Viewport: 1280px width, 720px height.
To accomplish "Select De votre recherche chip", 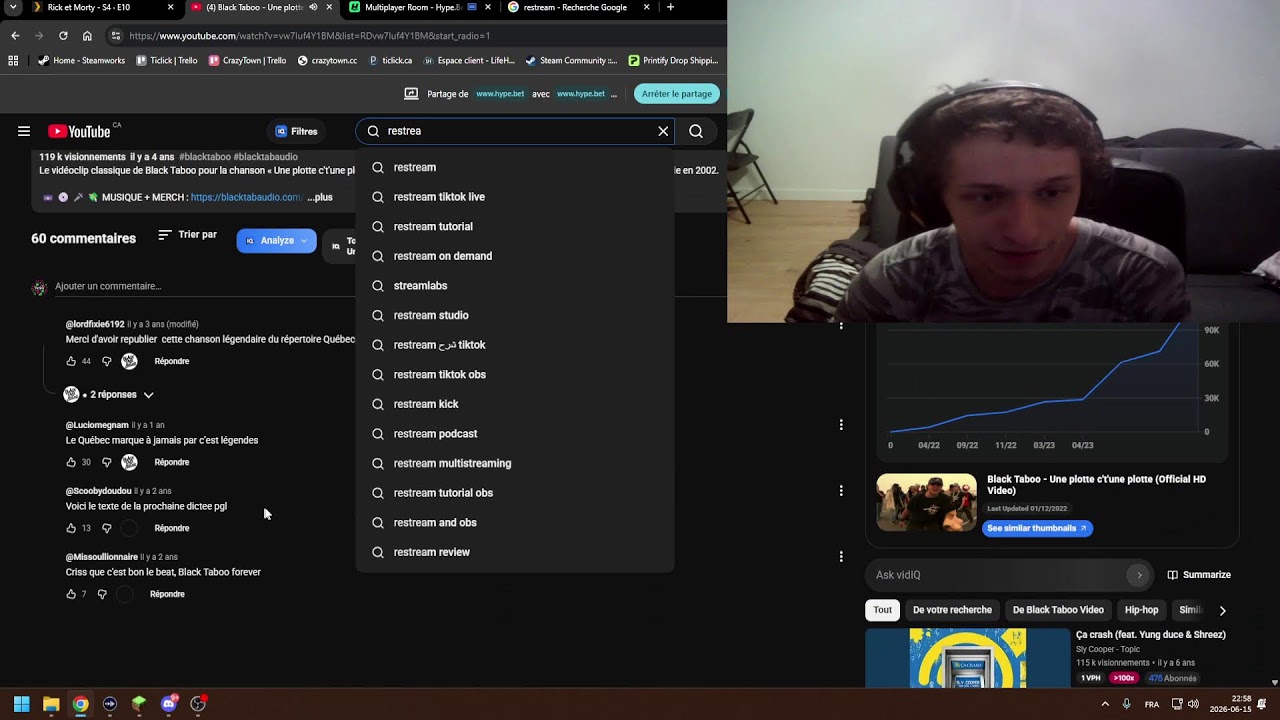I will (952, 610).
